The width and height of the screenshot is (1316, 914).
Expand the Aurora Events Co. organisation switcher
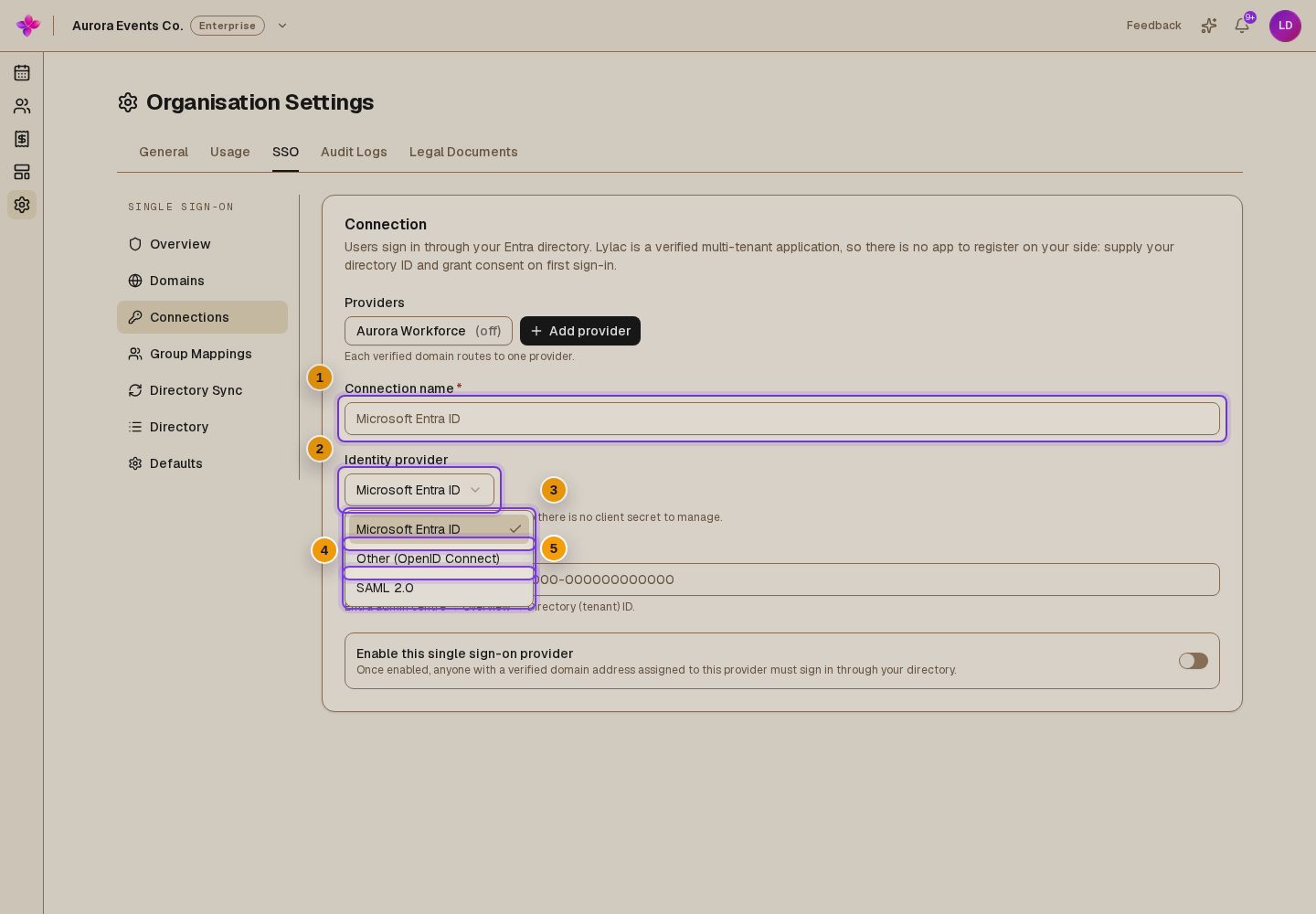(x=282, y=26)
